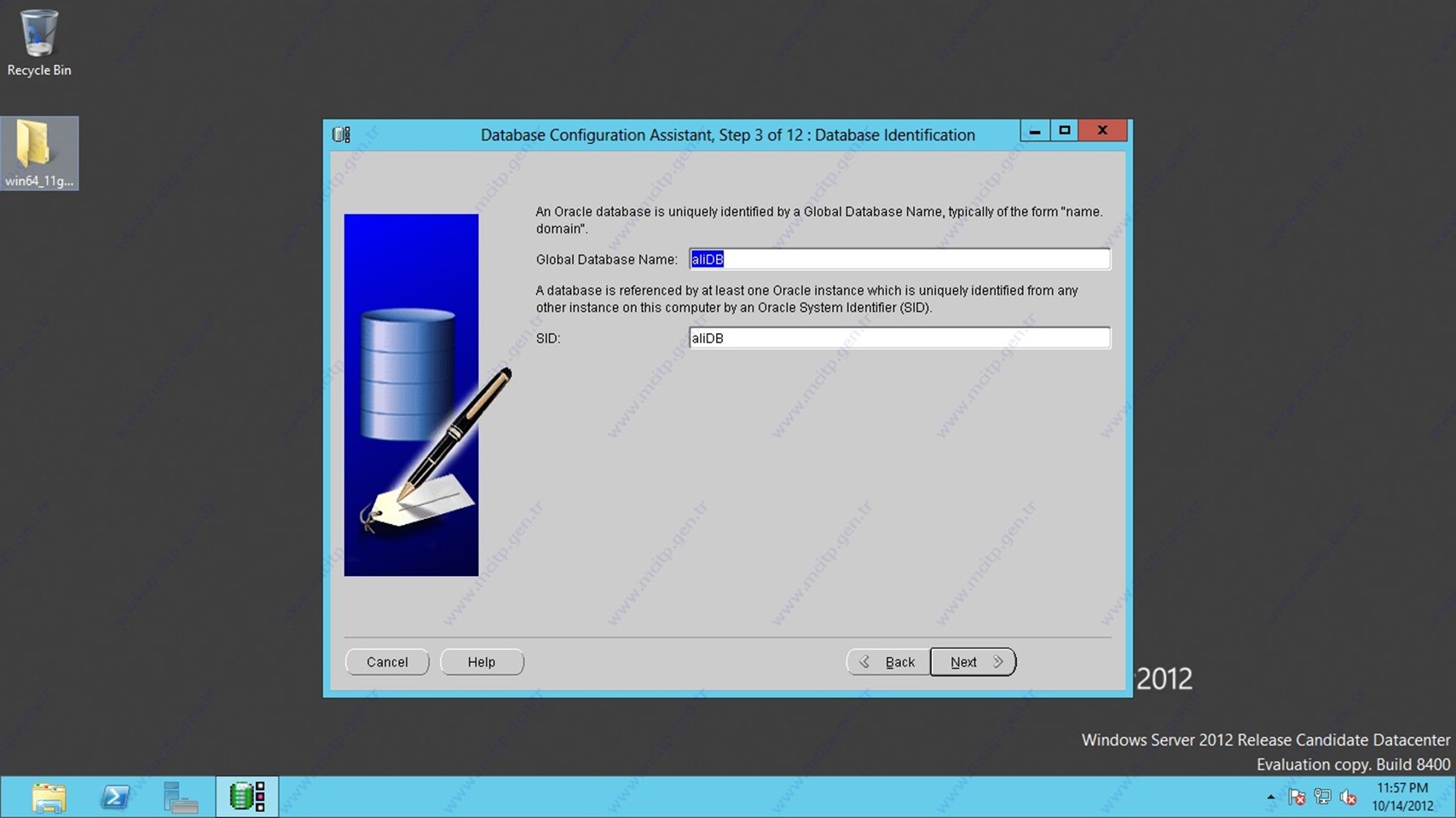1456x818 pixels.
Task: Open Help for Database Identification
Action: 482,662
